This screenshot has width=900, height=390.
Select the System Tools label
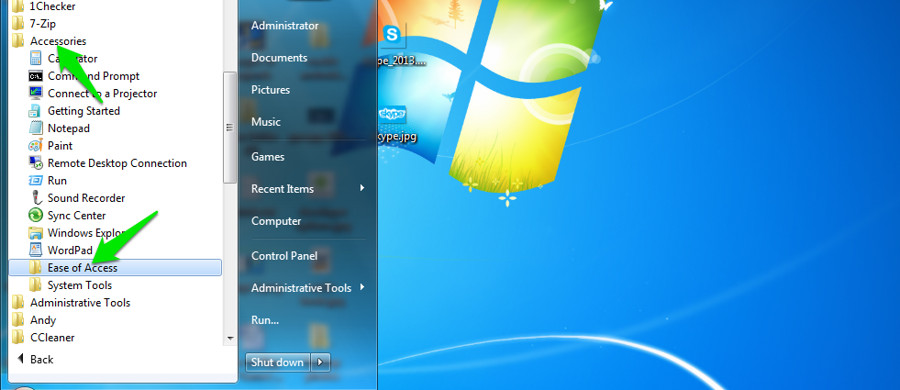click(80, 285)
